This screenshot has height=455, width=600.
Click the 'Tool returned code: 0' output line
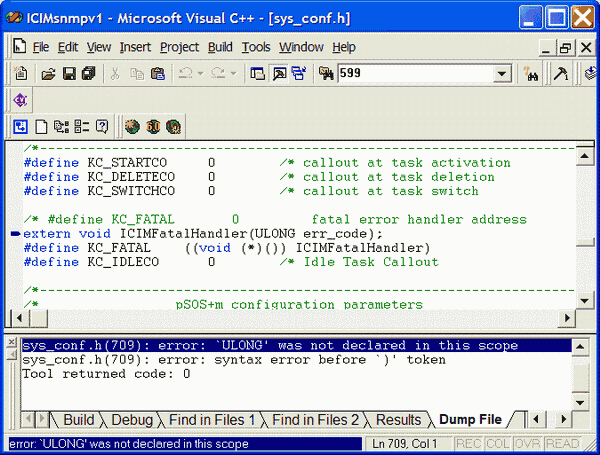tap(106, 374)
